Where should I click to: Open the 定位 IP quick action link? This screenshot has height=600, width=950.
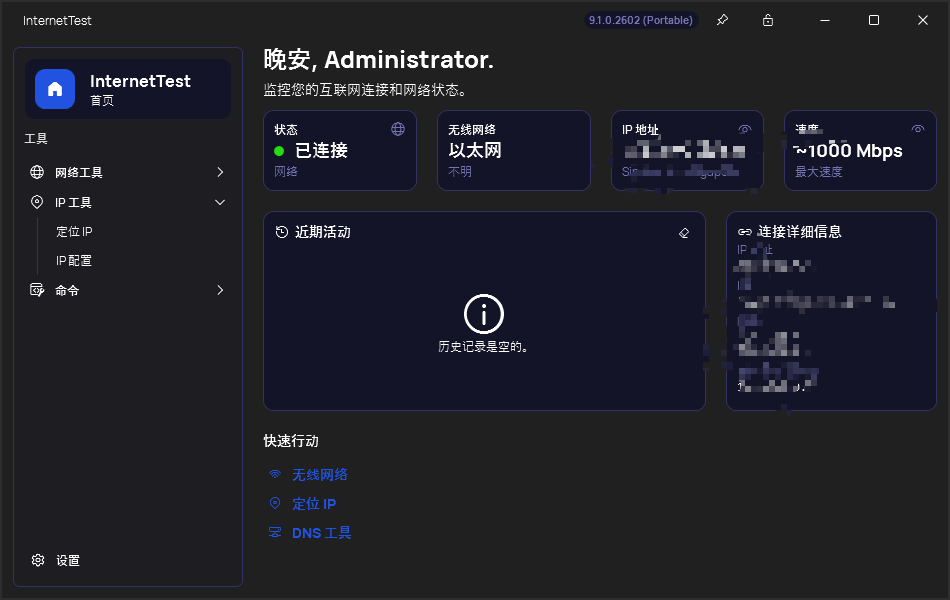tap(314, 503)
